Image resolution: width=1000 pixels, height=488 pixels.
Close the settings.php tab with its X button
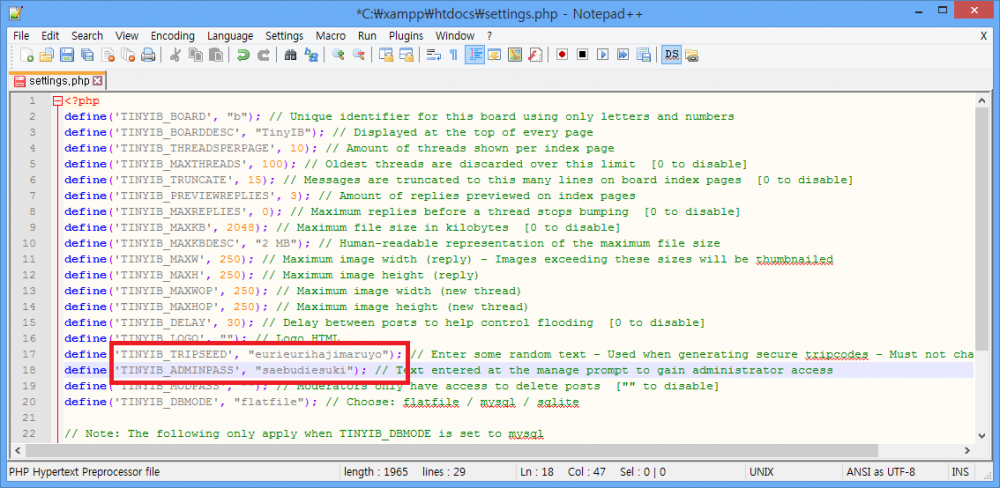[98, 80]
